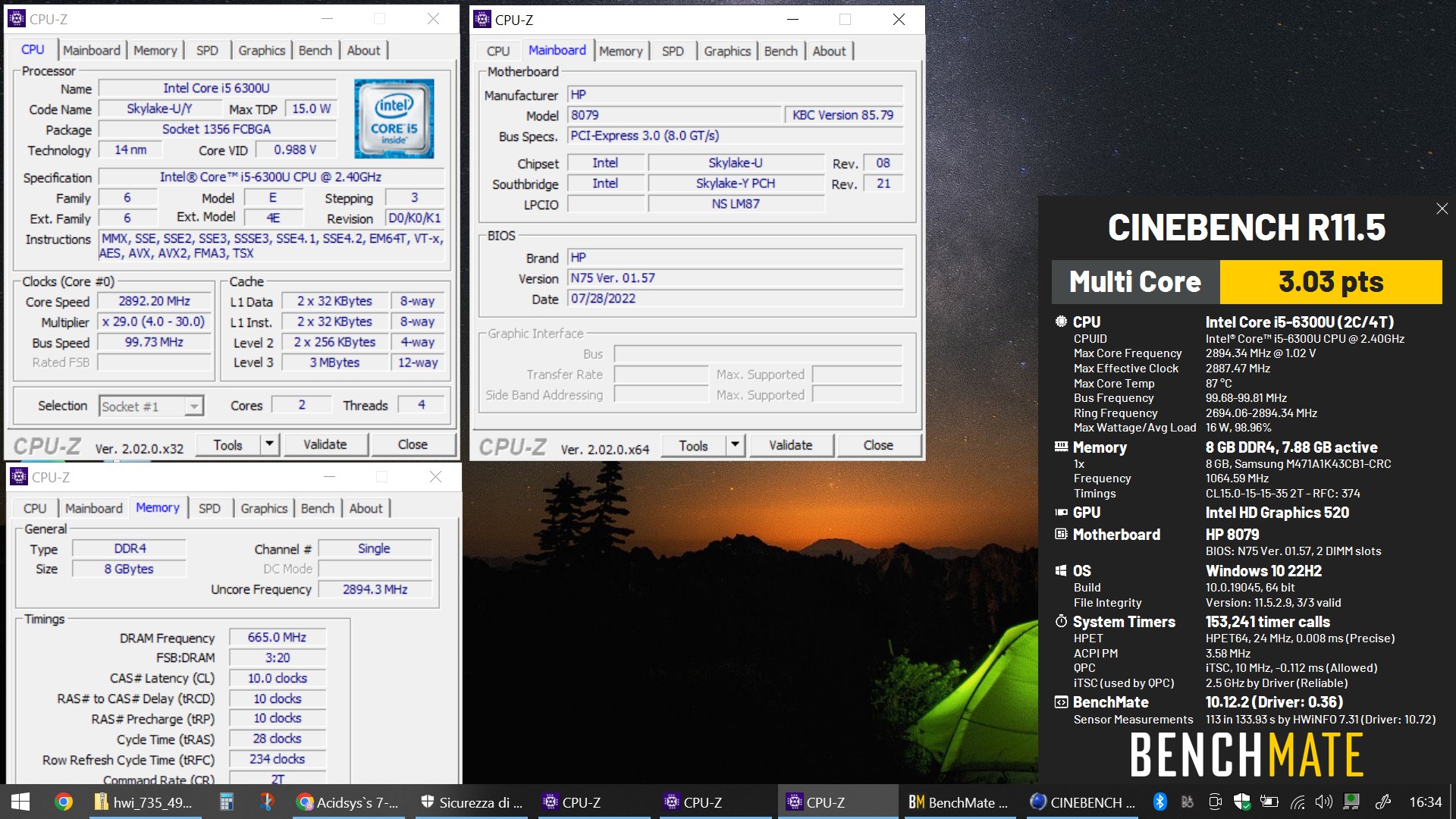Click Close button in the CPU window
Viewport: 1456px width, 819px height.
[x=413, y=444]
